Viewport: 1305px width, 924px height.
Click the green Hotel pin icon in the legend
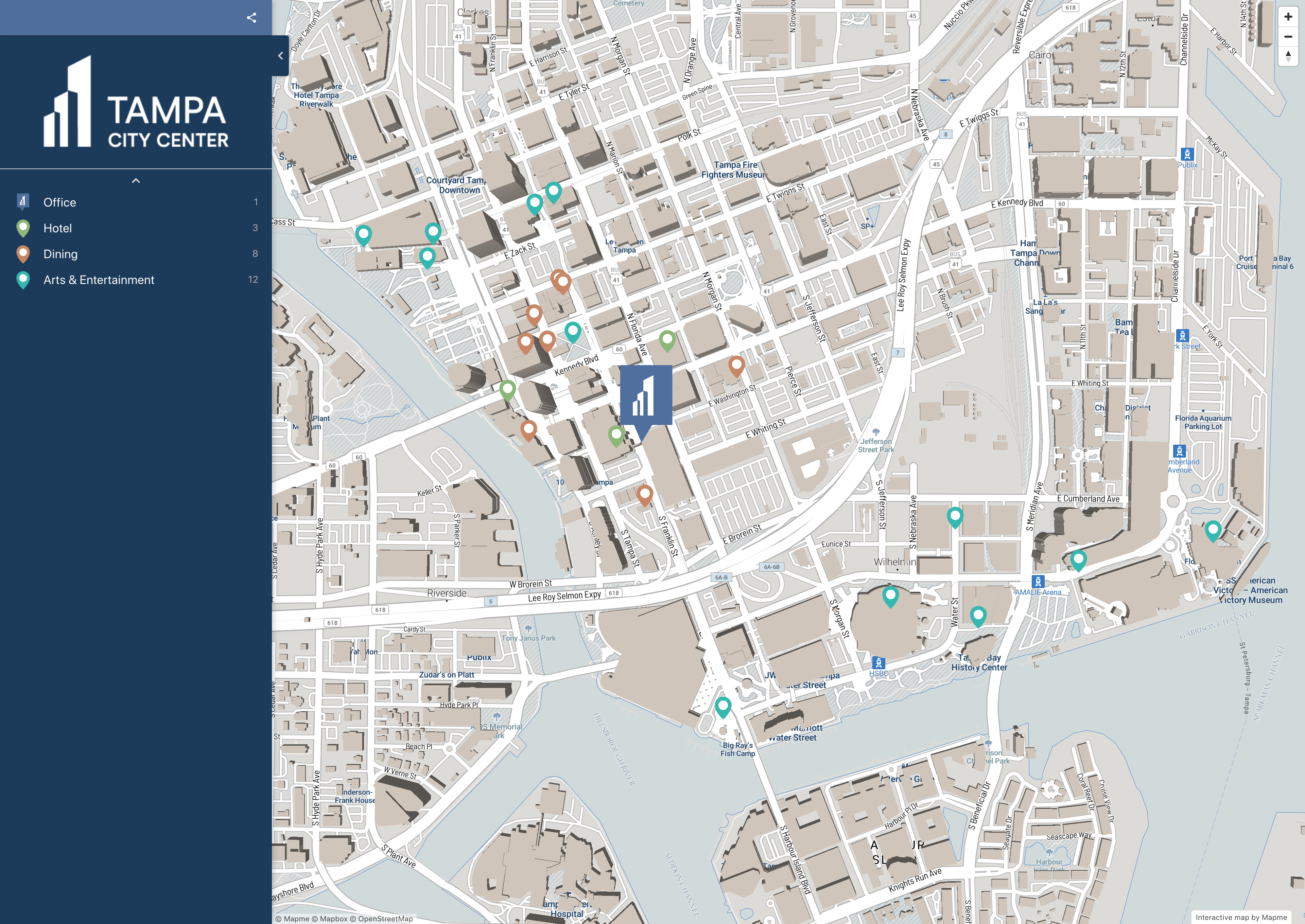(x=23, y=228)
